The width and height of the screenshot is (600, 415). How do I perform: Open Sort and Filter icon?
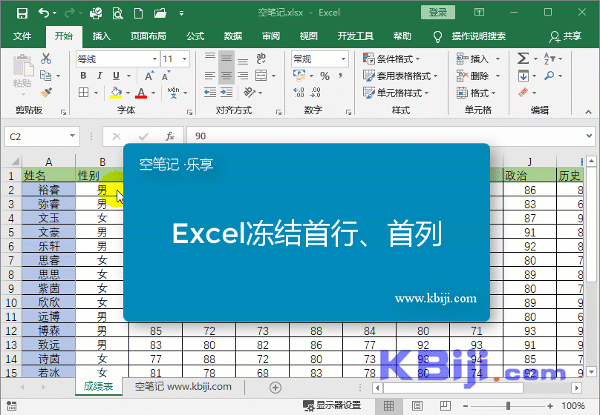click(x=549, y=59)
